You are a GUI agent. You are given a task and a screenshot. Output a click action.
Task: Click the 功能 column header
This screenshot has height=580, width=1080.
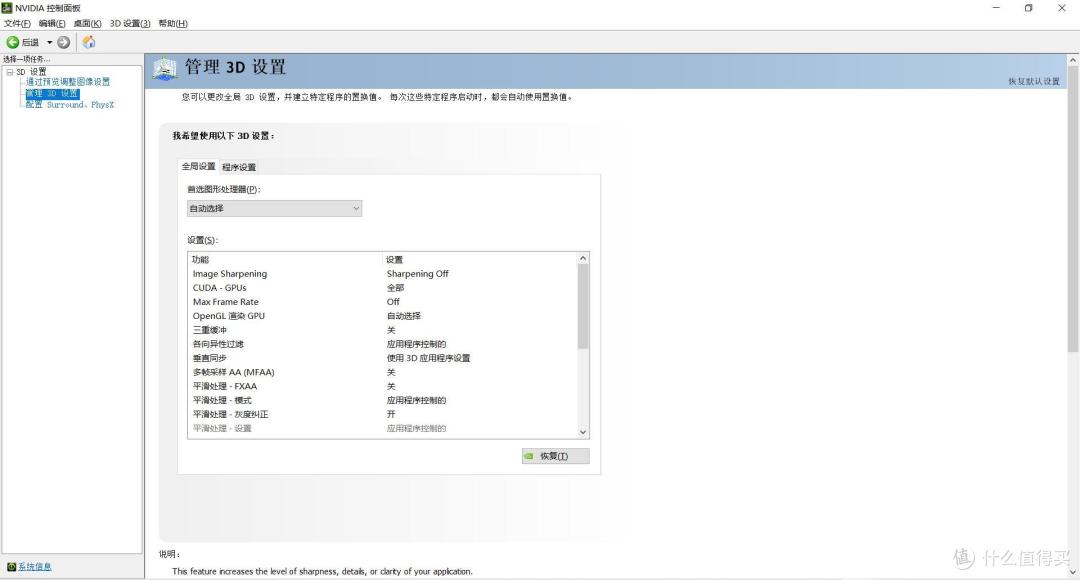(x=284, y=260)
